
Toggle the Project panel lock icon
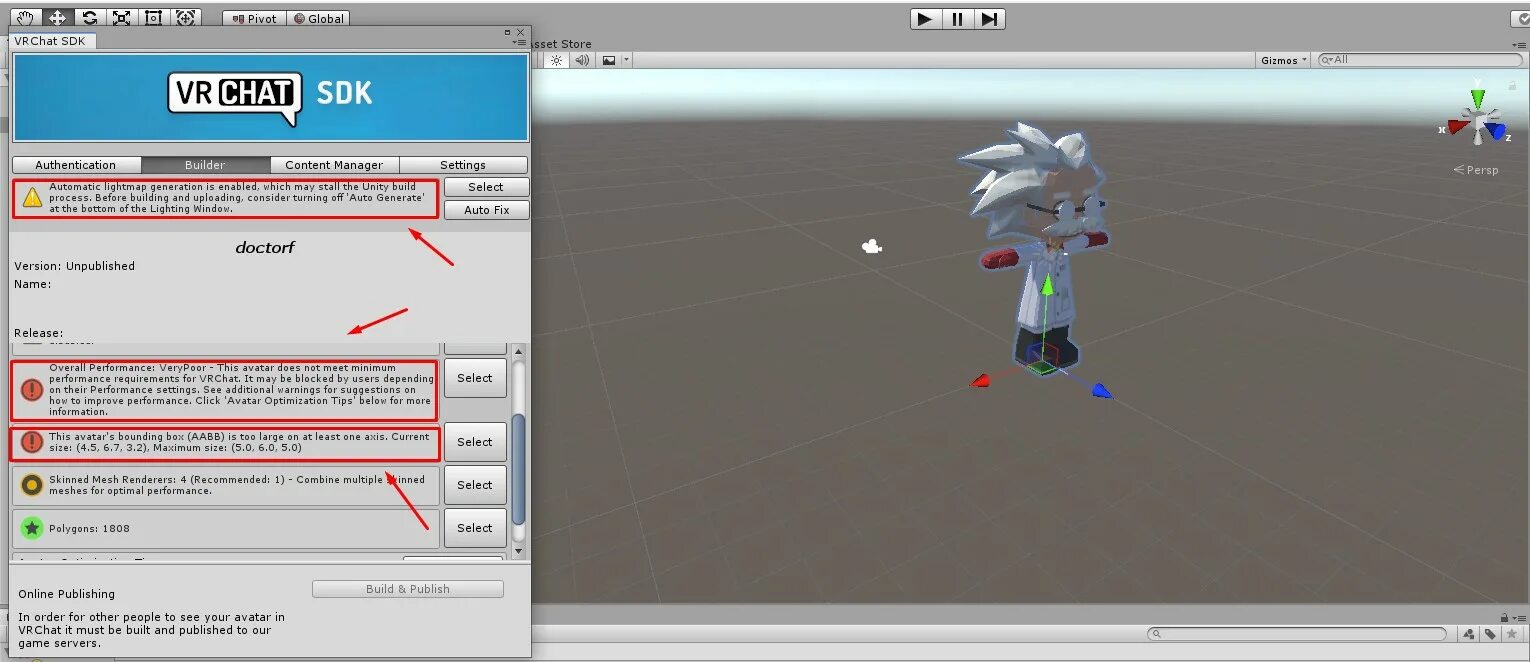tap(1505, 617)
